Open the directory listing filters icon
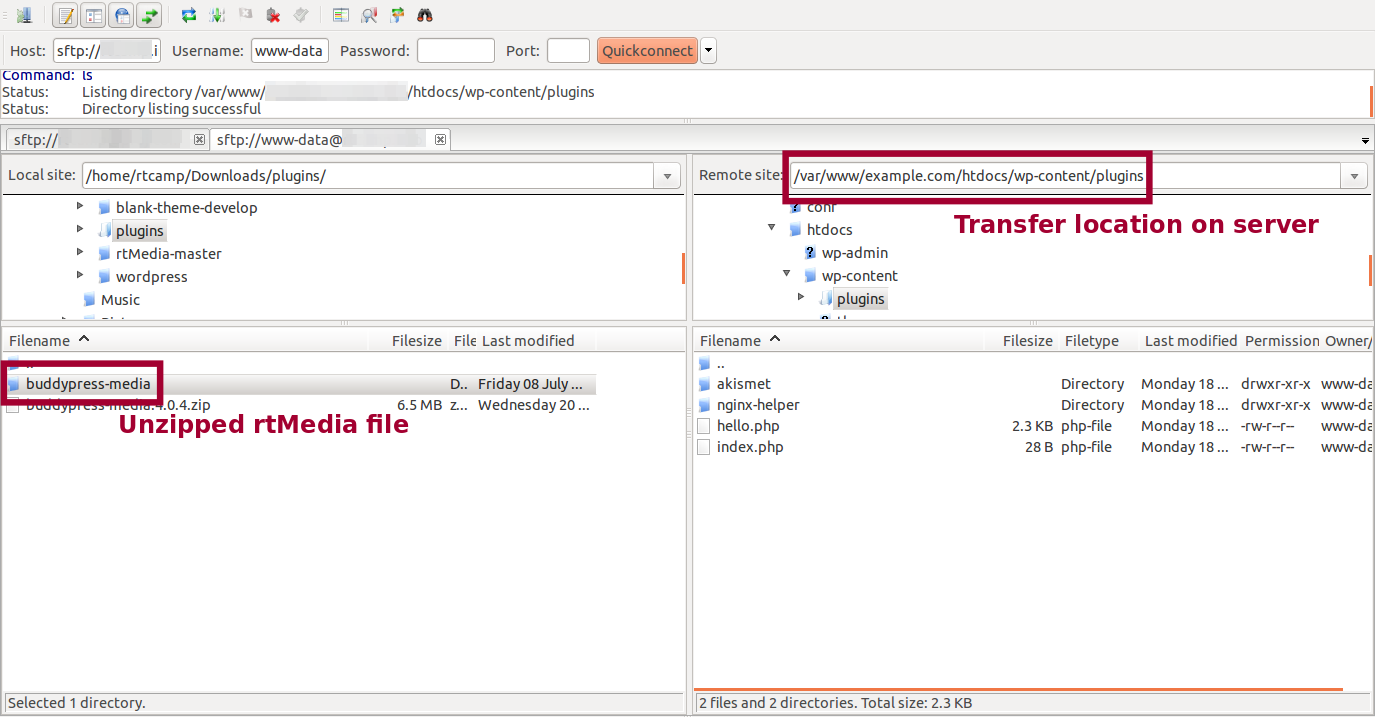Screen dimensions: 1375x717 tap(341, 15)
